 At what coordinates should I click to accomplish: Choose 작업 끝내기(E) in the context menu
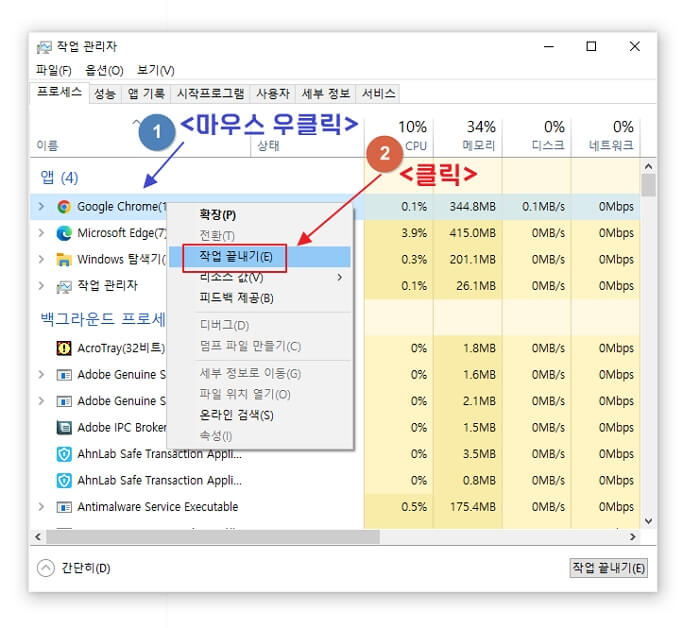(x=260, y=257)
